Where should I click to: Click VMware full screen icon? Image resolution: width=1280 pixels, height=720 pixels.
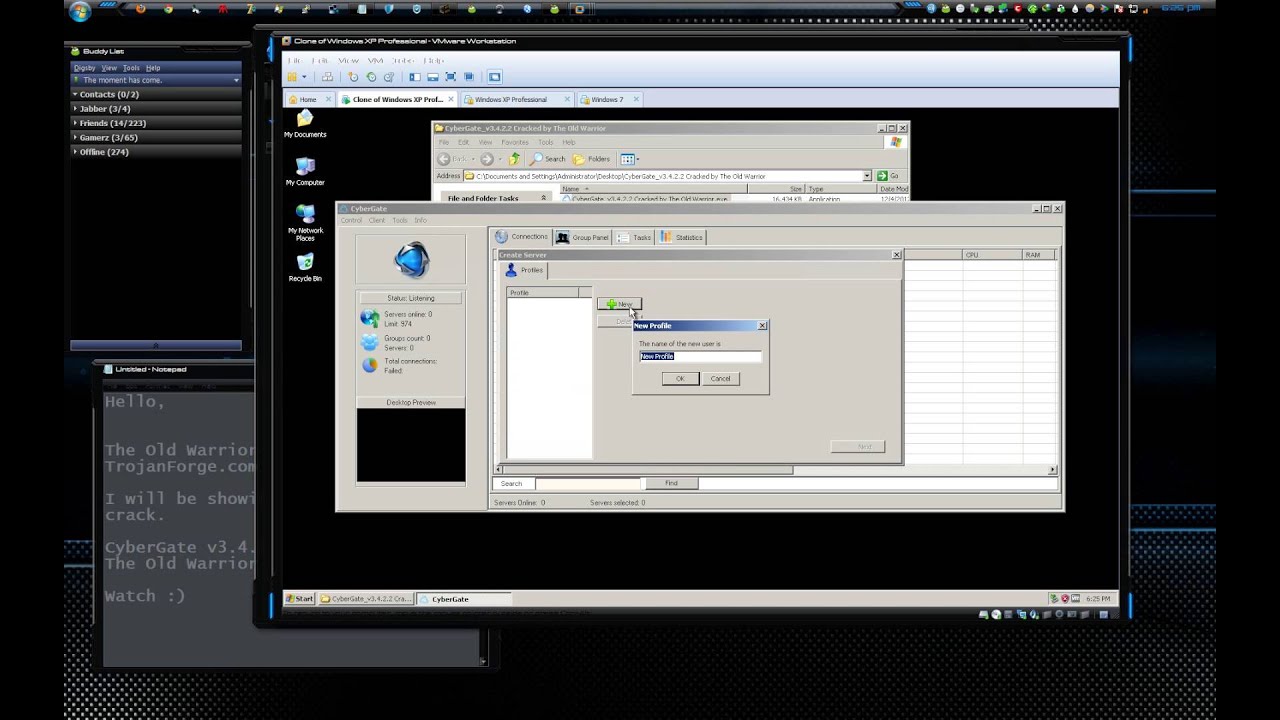point(451,77)
